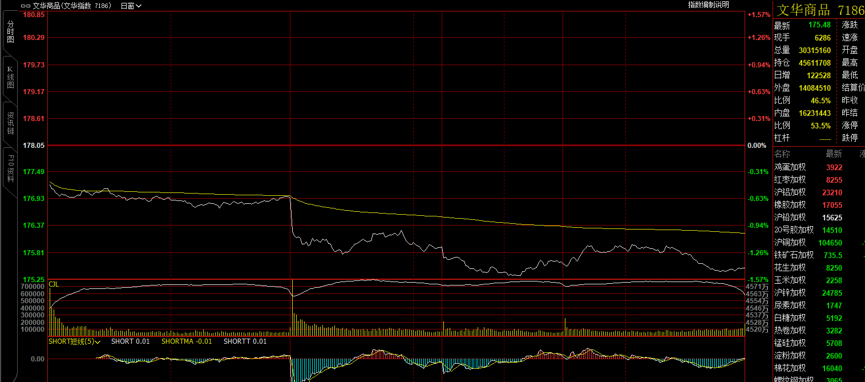This screenshot has width=865, height=382.
Task: Open the F10资料 side tab
Action: [10, 168]
